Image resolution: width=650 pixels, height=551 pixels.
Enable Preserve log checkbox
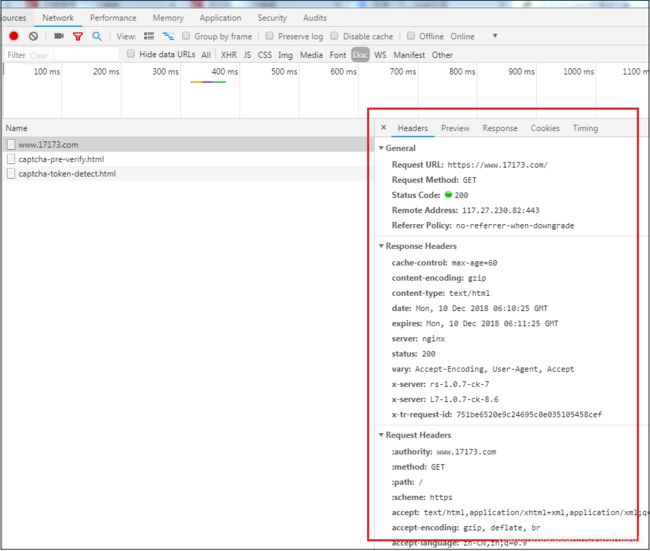269,36
